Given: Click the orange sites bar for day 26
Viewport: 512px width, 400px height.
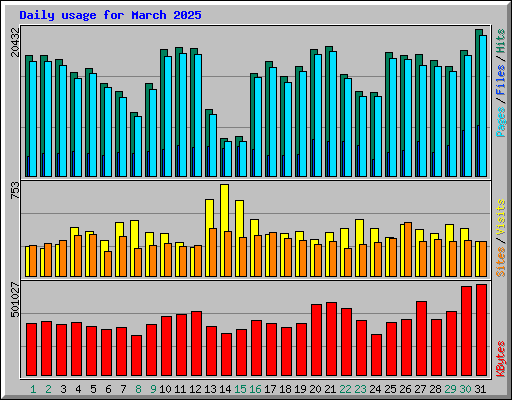Looking at the screenshot, I should tap(408, 249).
